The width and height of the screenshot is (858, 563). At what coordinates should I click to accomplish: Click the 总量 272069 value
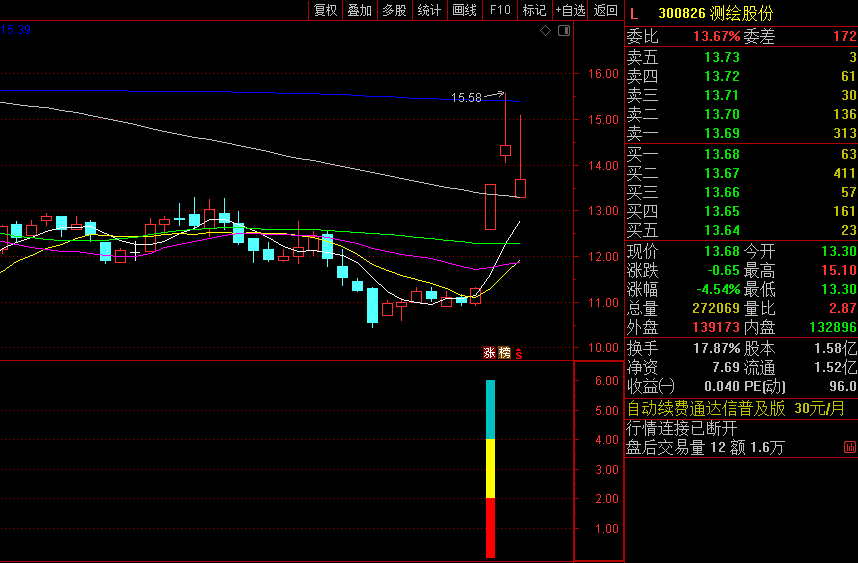coord(716,309)
